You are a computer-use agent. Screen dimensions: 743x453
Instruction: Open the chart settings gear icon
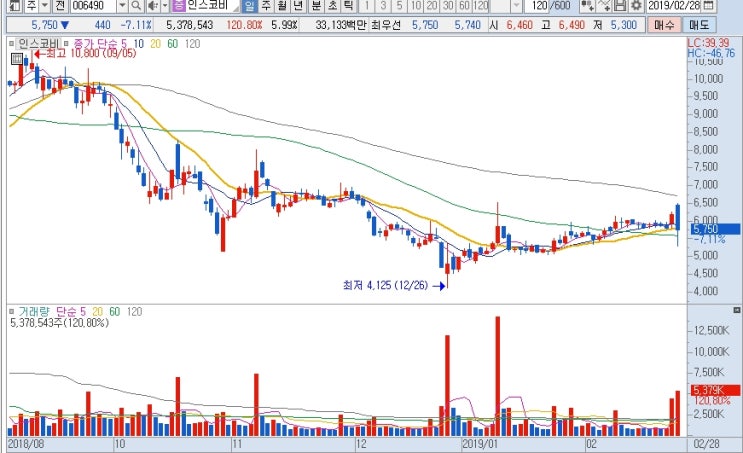point(636,6)
